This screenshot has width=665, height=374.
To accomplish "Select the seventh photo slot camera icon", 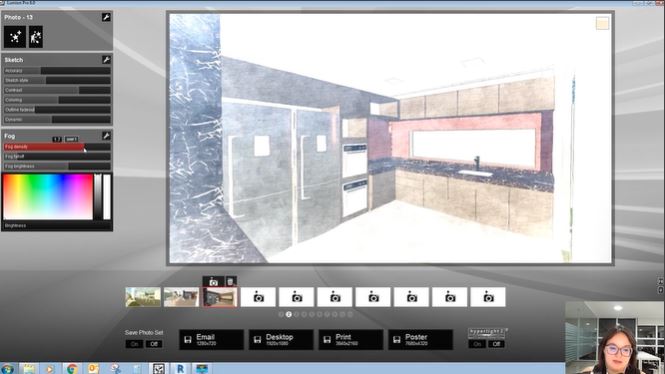I will tap(373, 297).
